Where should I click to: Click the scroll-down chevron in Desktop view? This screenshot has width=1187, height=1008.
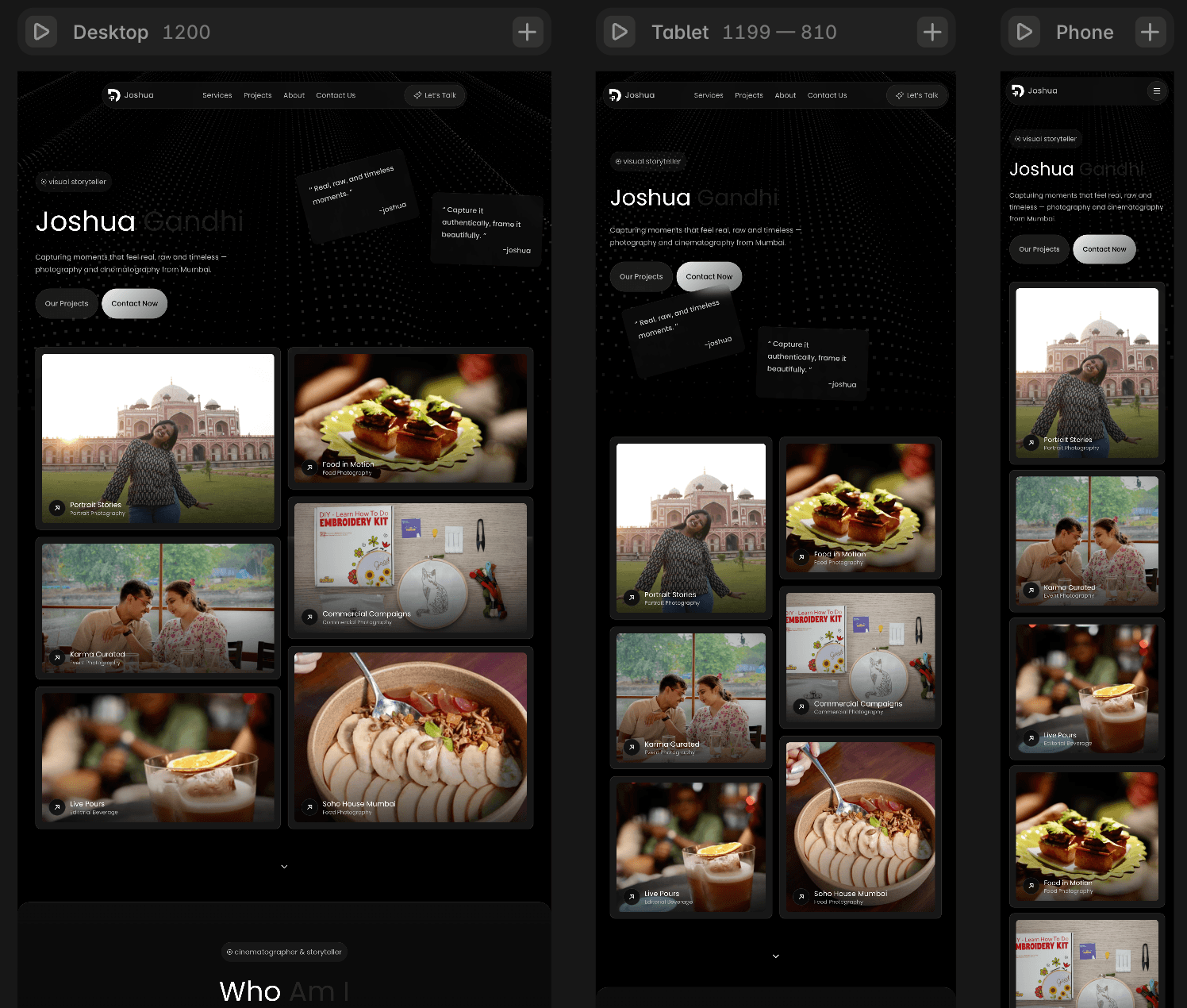284,867
